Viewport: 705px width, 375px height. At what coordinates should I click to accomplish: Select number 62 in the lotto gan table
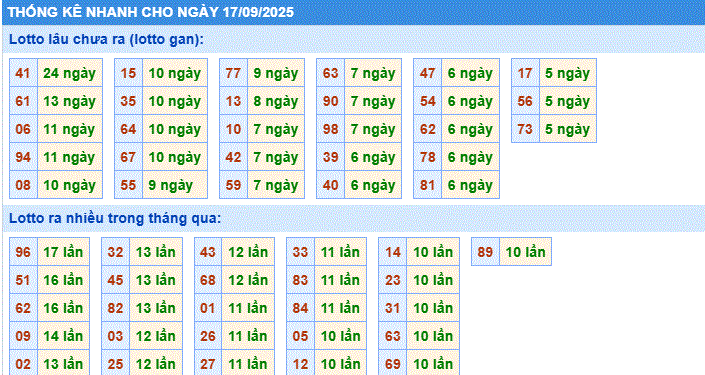click(x=428, y=129)
